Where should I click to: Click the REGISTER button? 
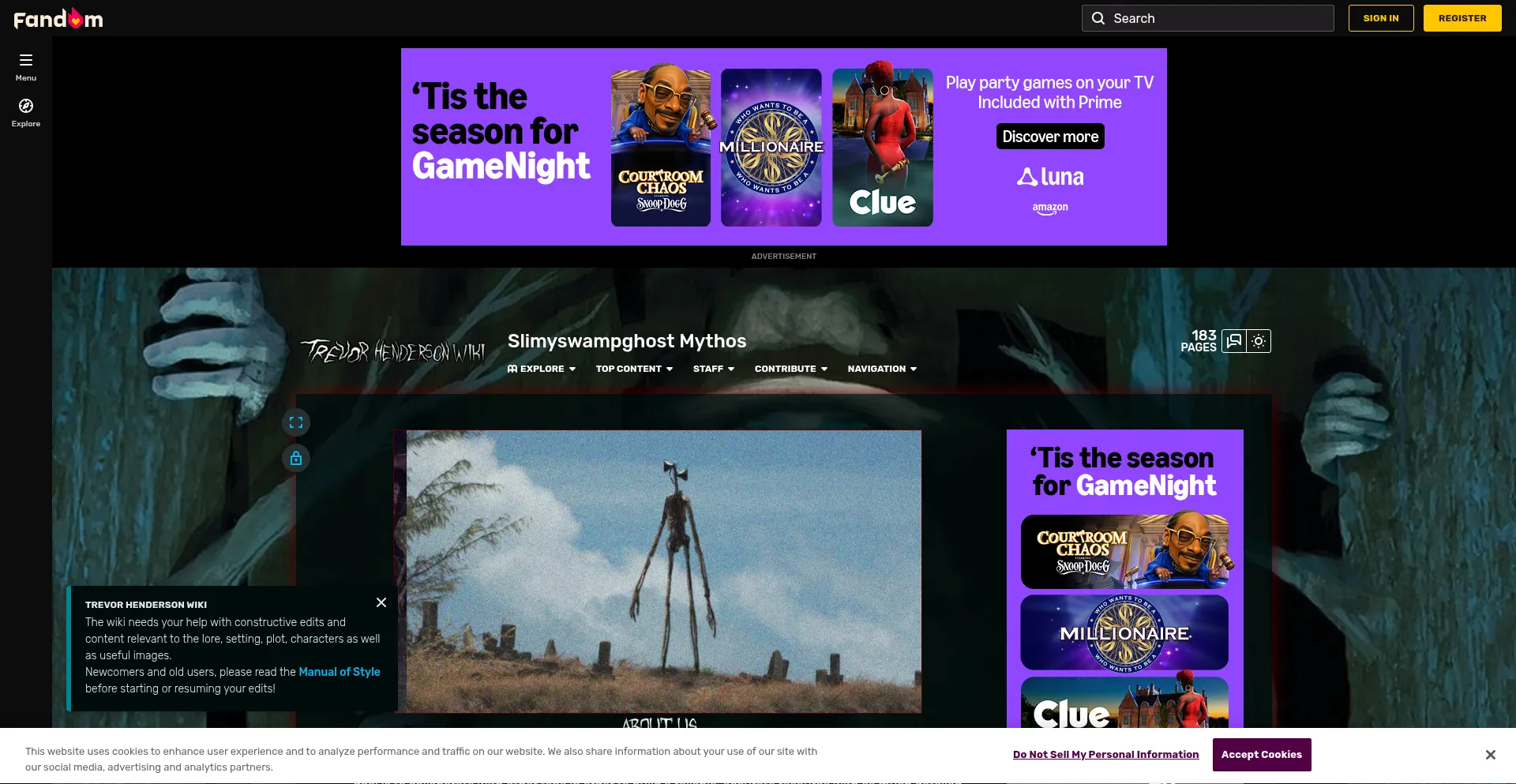[1462, 17]
